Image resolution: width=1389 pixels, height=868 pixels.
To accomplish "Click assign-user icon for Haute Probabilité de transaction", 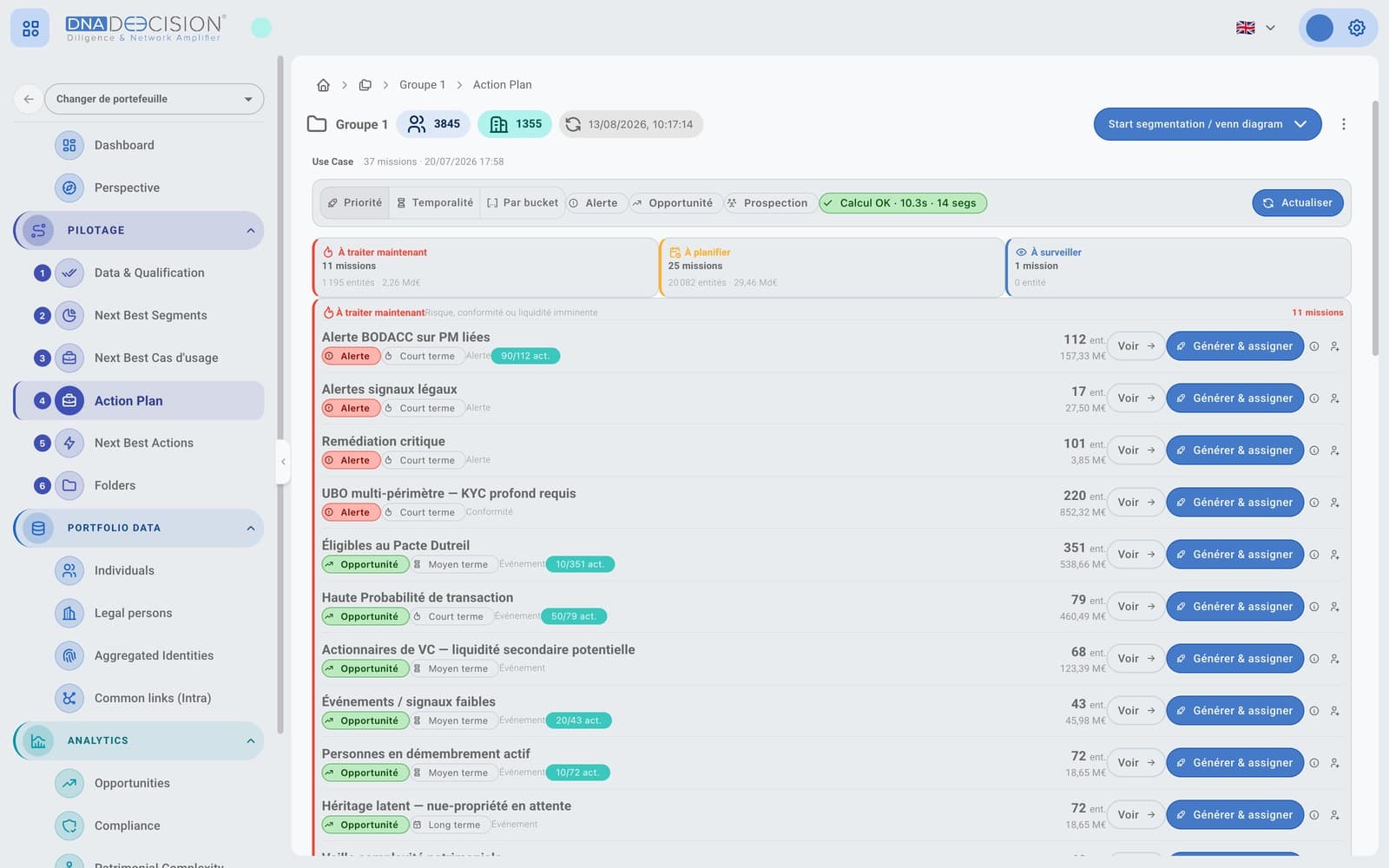I will pos(1334,607).
